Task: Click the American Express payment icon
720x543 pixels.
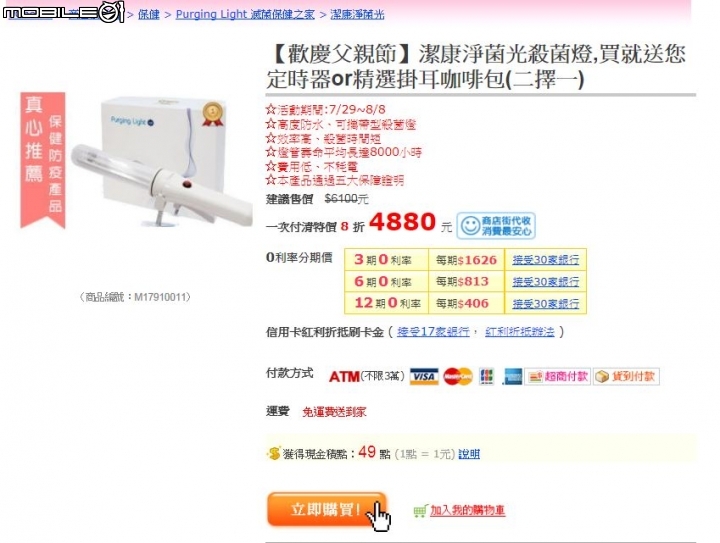Action: pyautogui.click(x=512, y=376)
